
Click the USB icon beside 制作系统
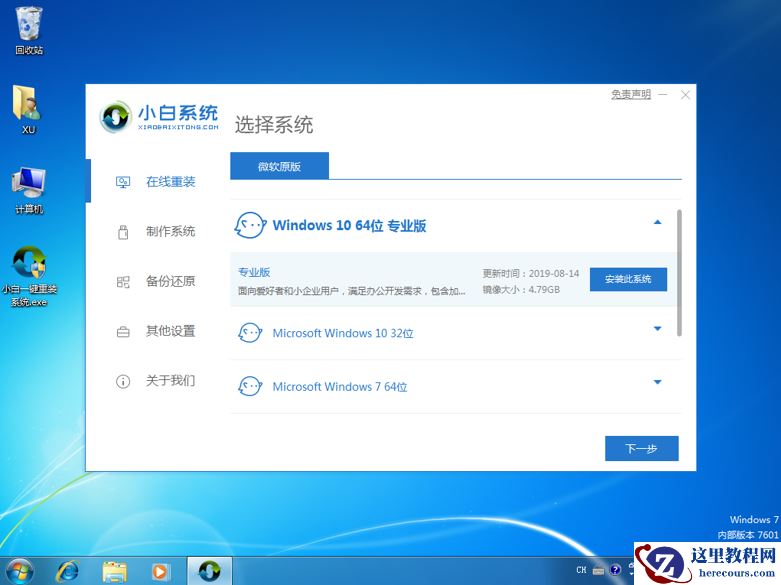(123, 232)
